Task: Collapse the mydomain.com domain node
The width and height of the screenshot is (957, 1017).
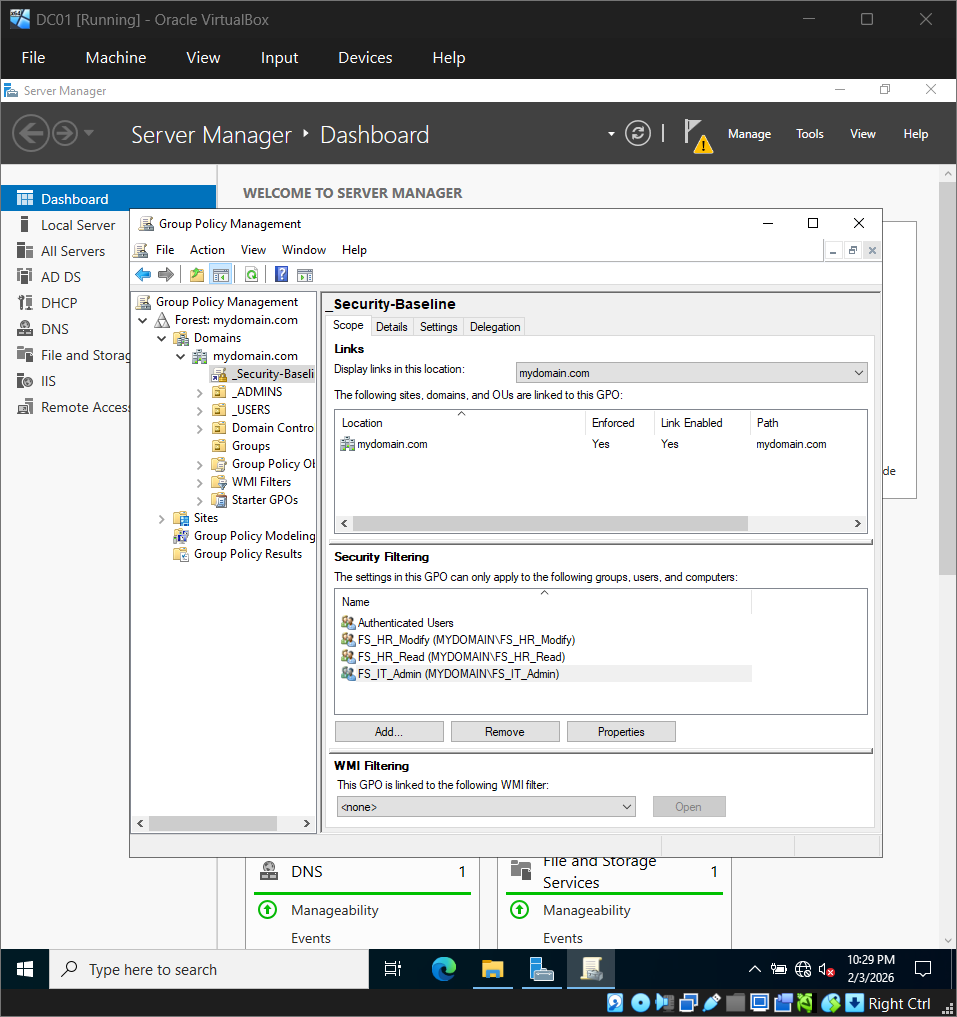Action: (180, 356)
